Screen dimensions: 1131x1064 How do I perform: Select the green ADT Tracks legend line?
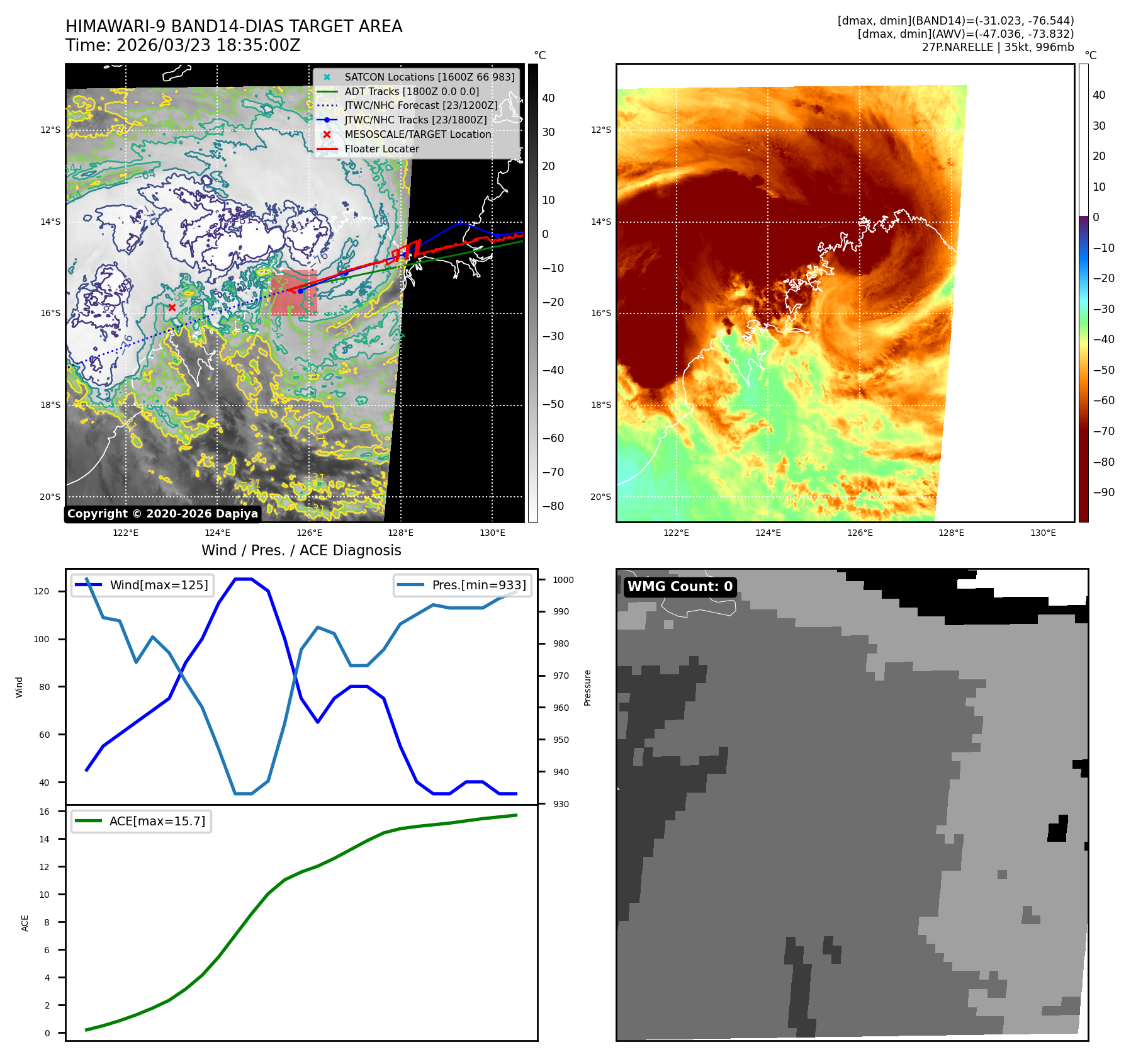pos(327,92)
